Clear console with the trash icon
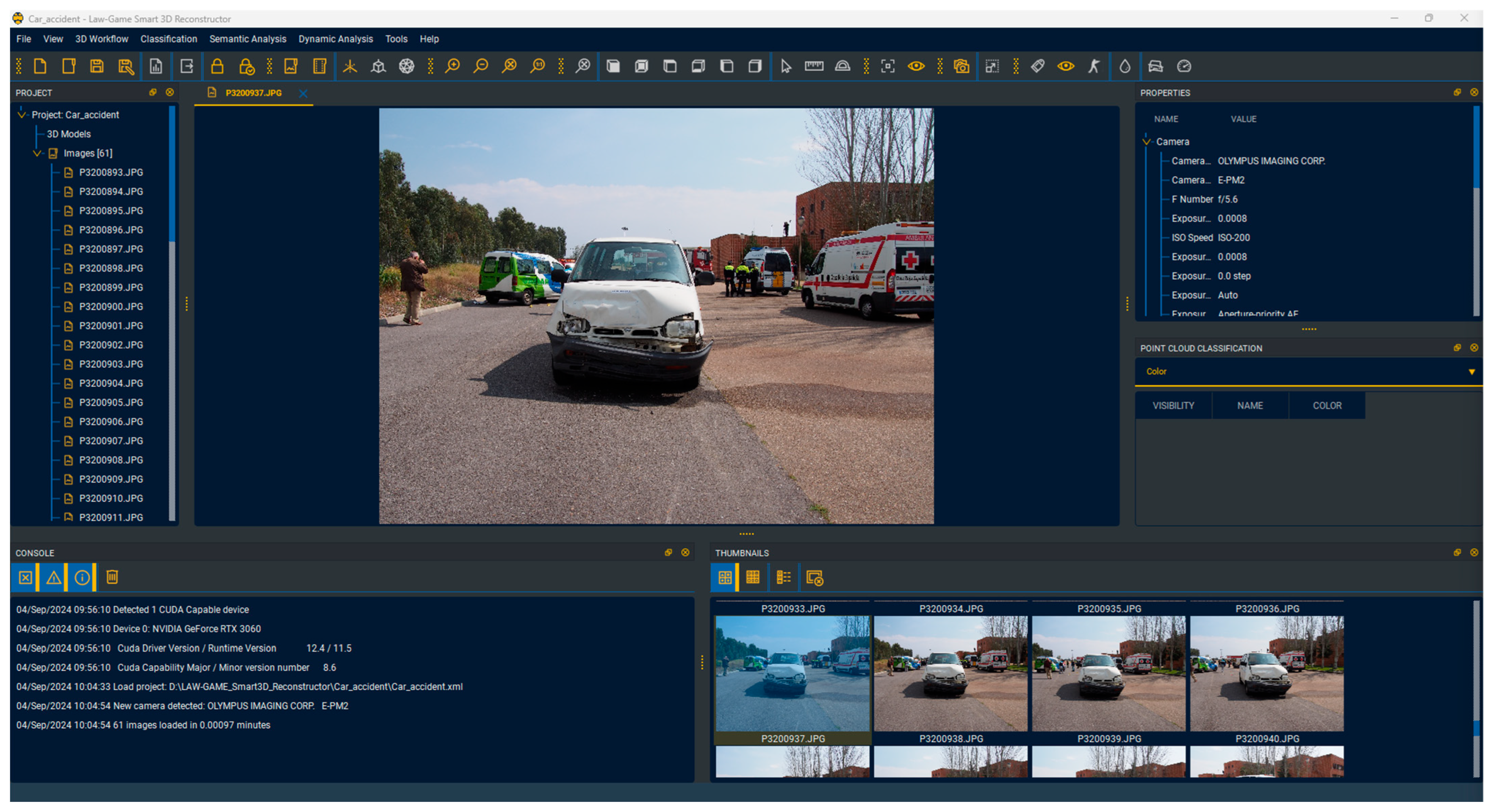This screenshot has width=1491, height=812. pyautogui.click(x=112, y=577)
